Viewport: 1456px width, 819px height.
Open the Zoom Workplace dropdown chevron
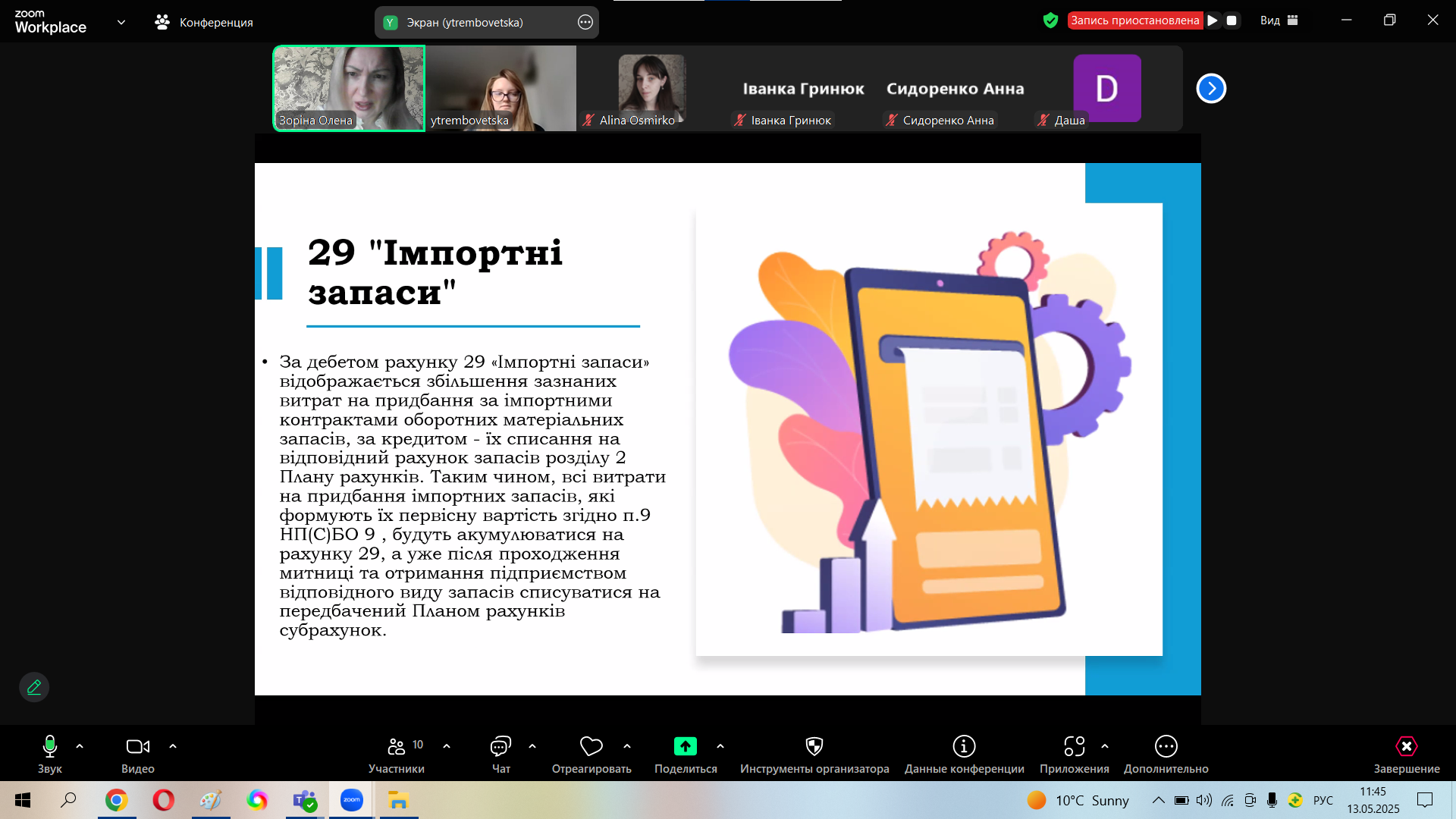point(121,22)
